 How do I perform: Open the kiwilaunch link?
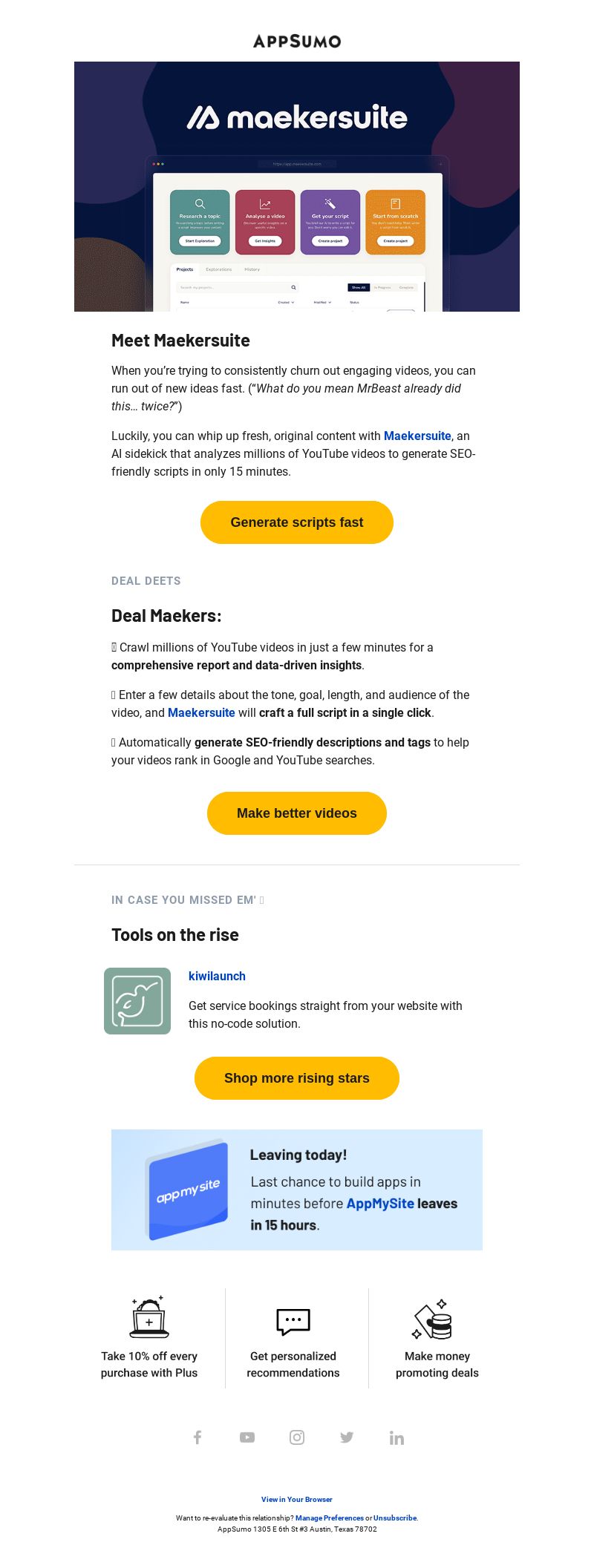[217, 976]
